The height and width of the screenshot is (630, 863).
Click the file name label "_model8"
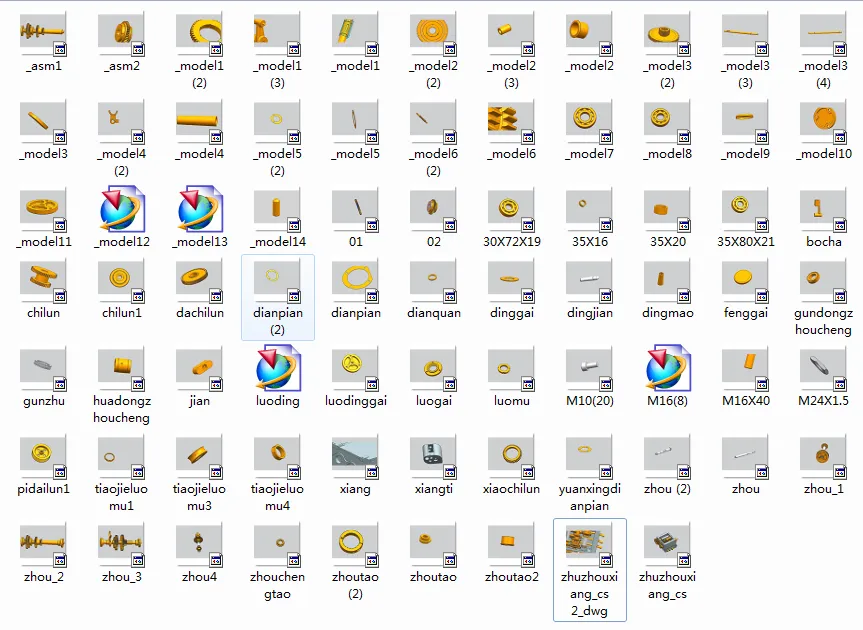coord(668,154)
